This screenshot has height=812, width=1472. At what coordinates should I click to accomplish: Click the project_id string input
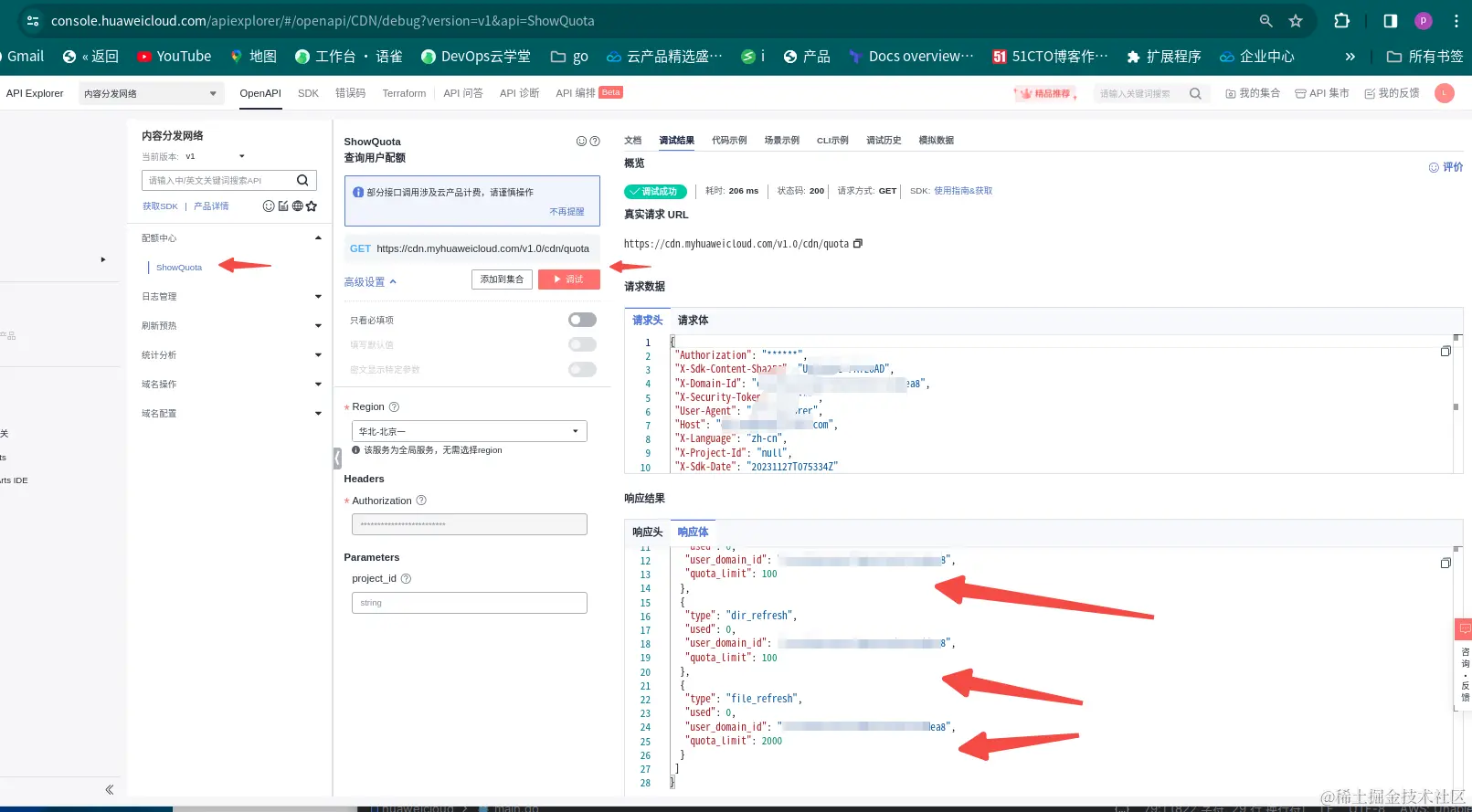470,603
